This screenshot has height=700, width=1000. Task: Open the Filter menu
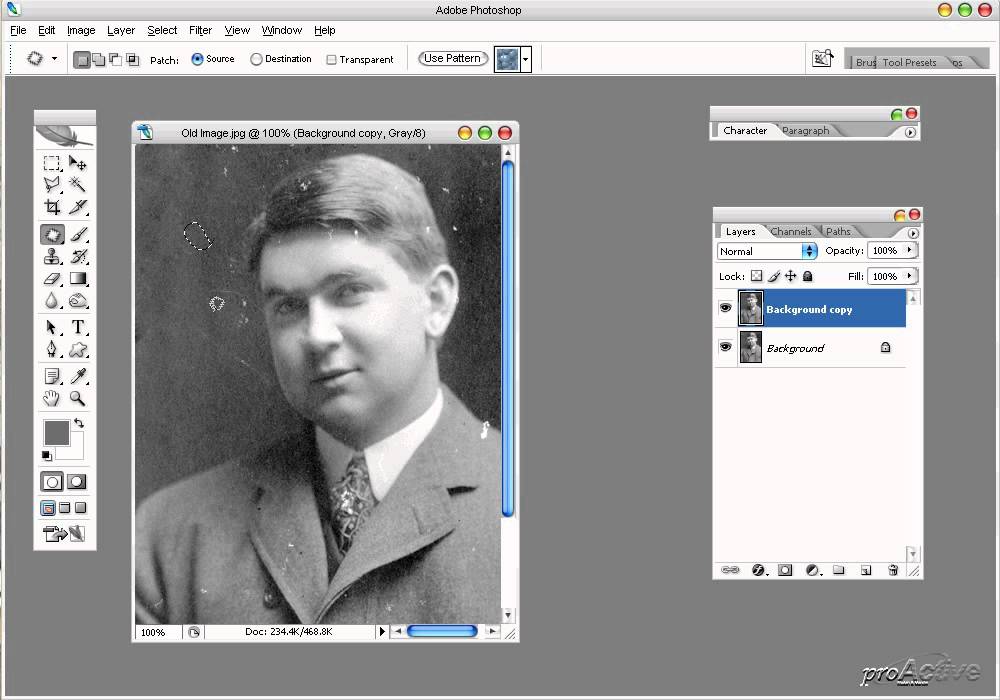click(200, 30)
